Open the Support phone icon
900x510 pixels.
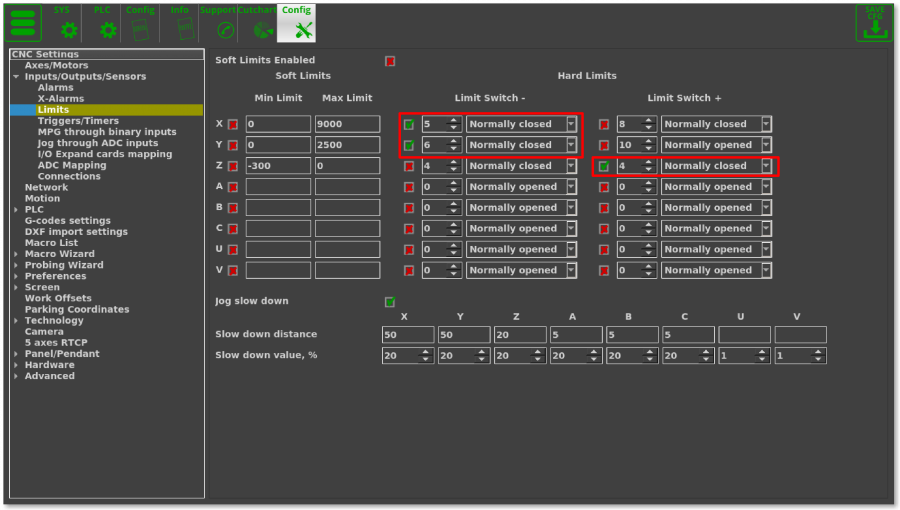pyautogui.click(x=224, y=23)
